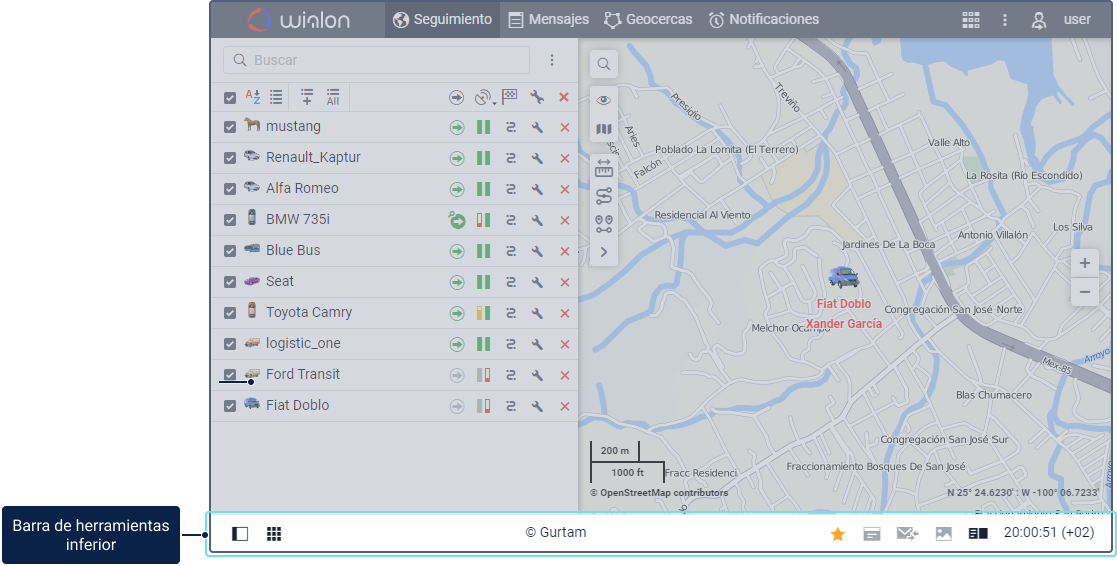Toggle the work area panel icon
Viewport: 1117px width, 566px height.
[240, 533]
